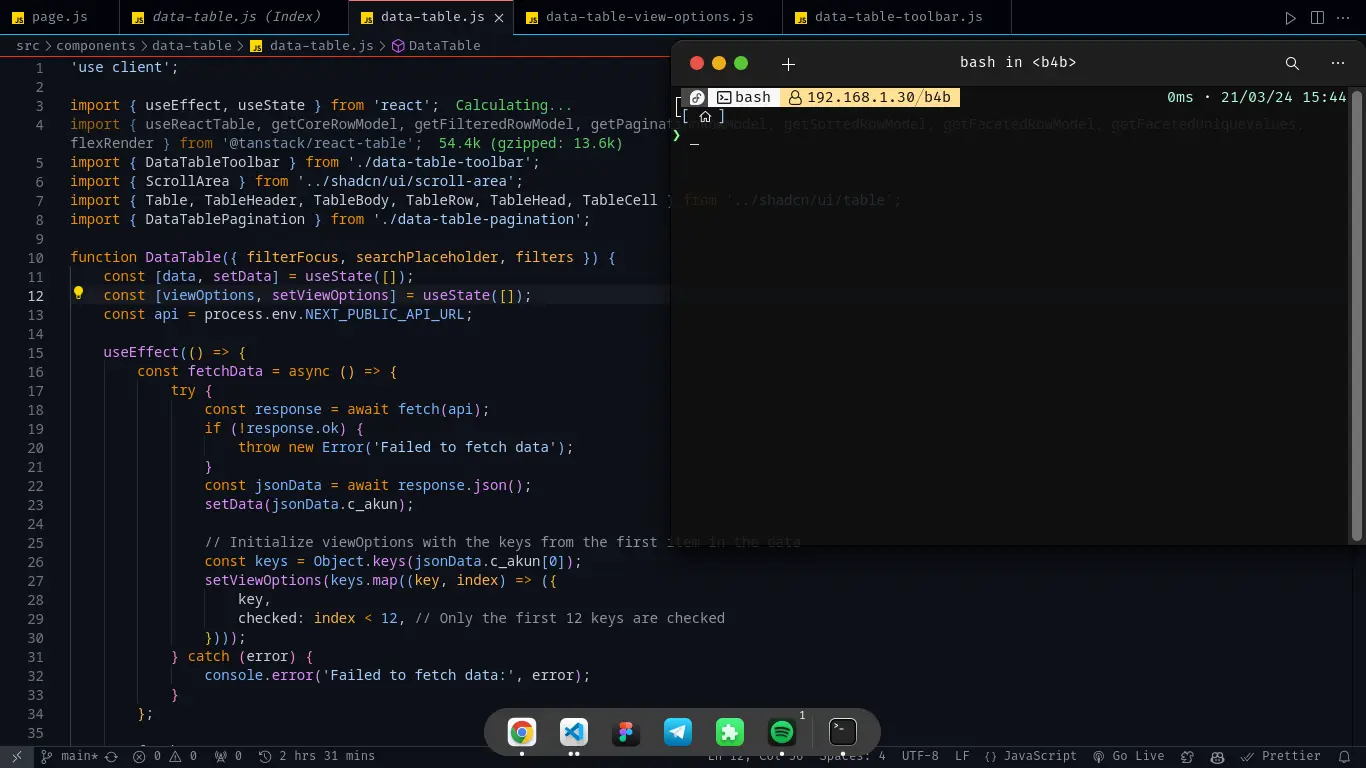
Task: Expand the components breadcrumb
Action: (95, 46)
